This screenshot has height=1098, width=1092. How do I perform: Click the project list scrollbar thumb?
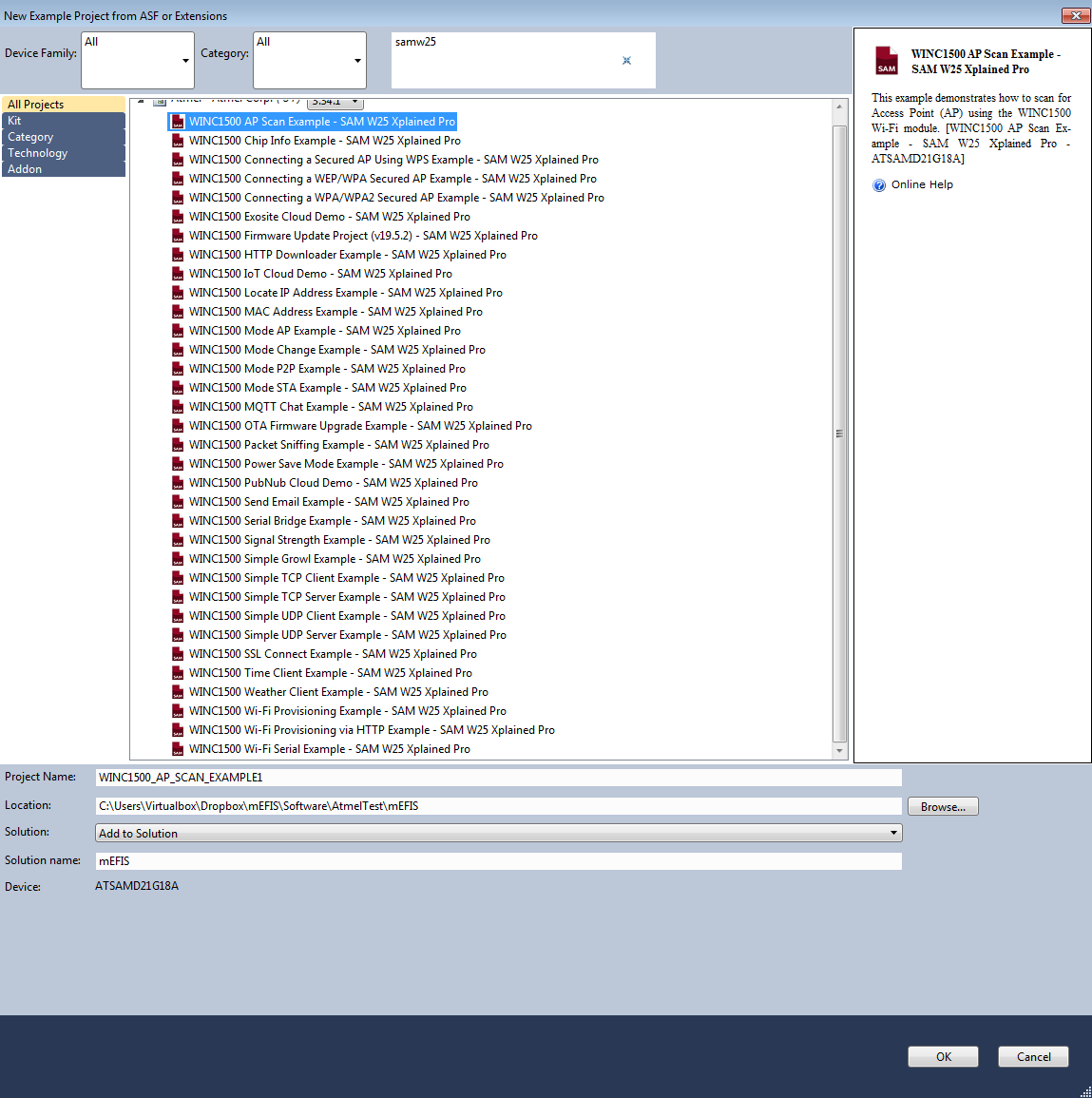tap(839, 433)
